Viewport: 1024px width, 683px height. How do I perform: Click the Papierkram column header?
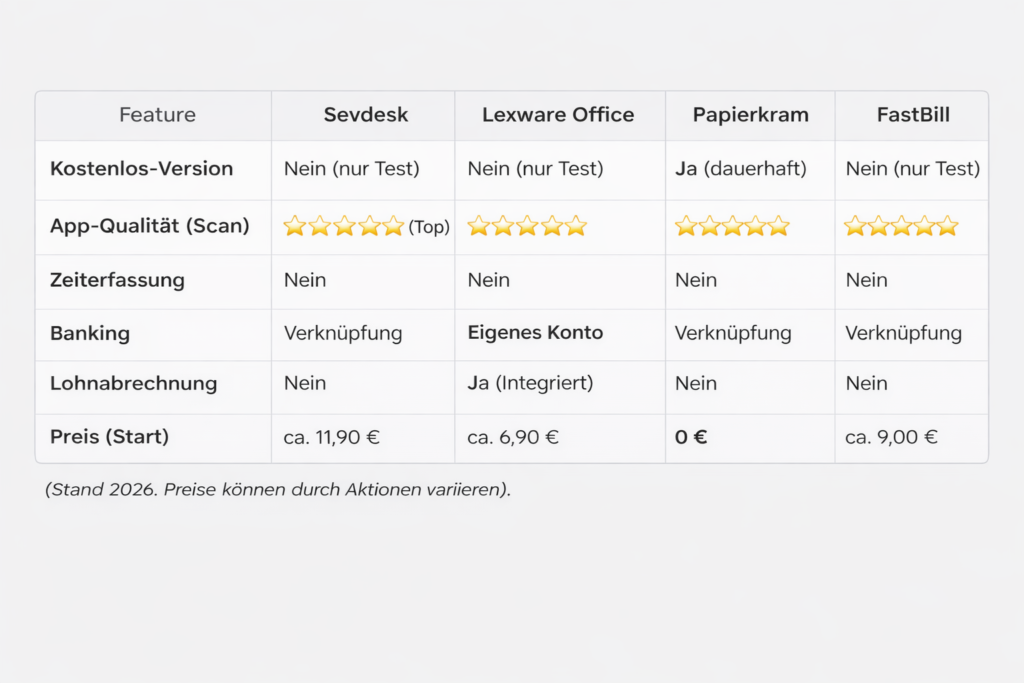[749, 115]
